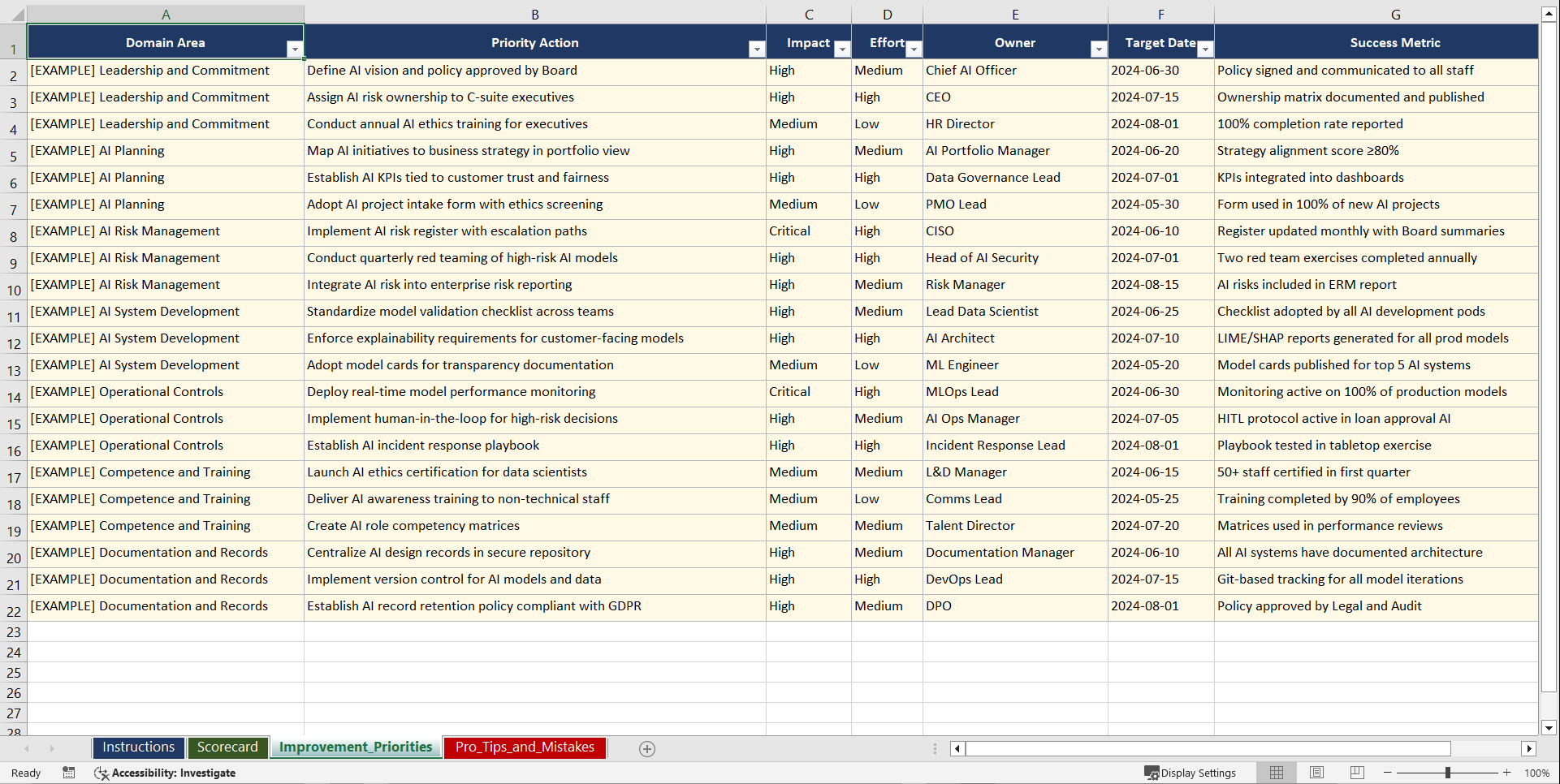Add a new worksheet with the plus icon
Image resolution: width=1560 pixels, height=784 pixels.
pyautogui.click(x=647, y=748)
